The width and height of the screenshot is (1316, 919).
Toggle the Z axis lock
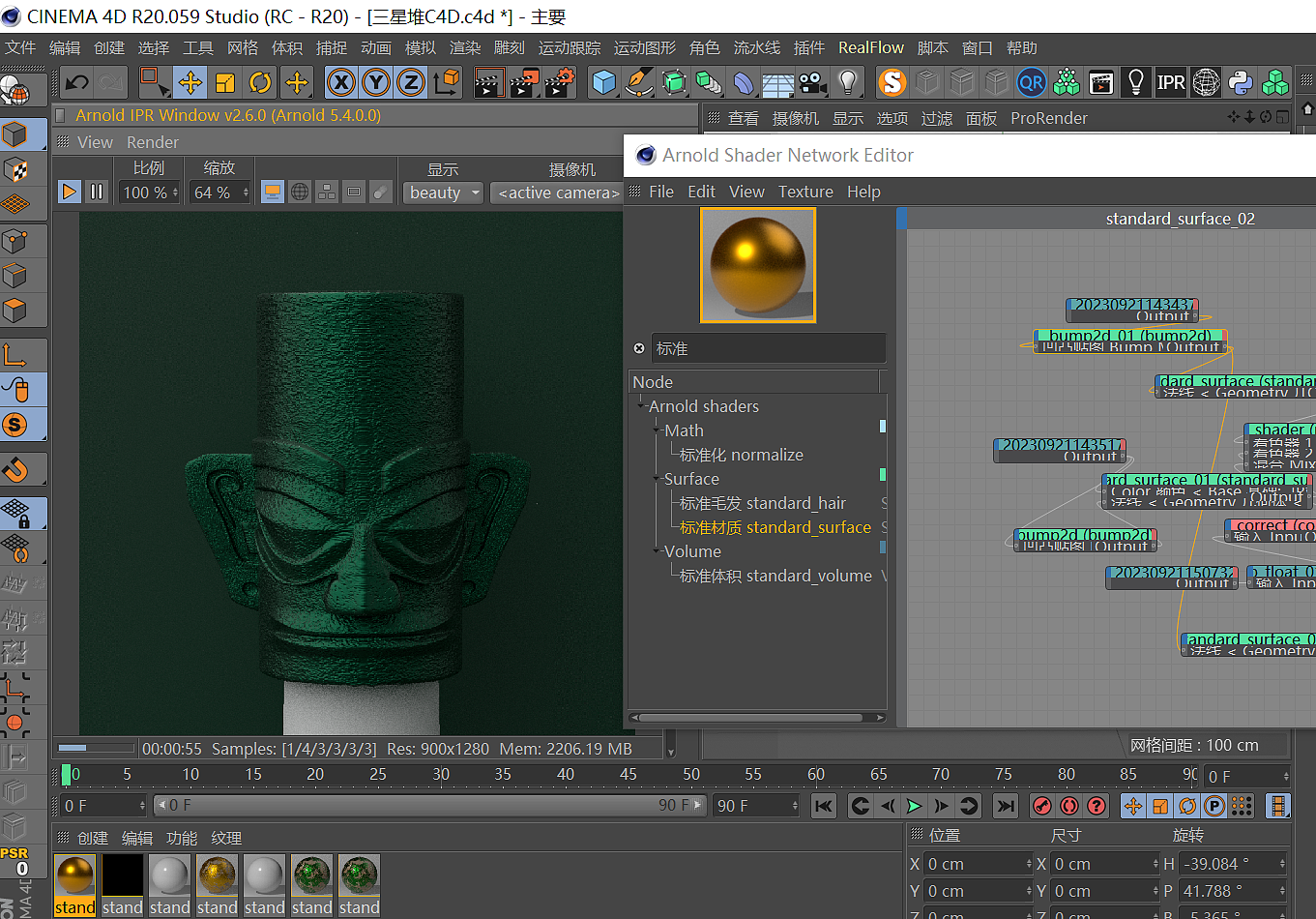(x=411, y=83)
